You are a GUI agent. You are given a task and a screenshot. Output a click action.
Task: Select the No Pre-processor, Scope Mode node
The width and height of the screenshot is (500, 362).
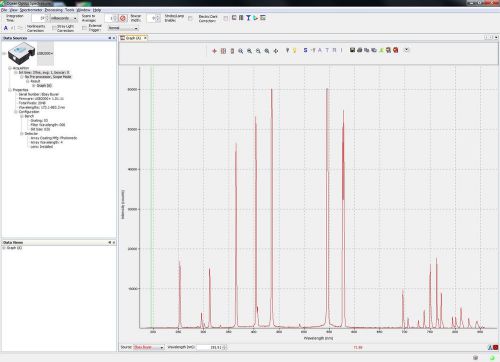click(48, 77)
